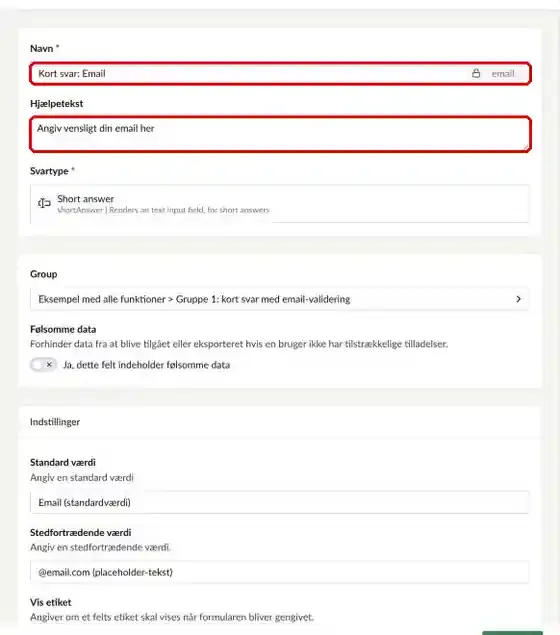The image size is (560, 635).
Task: Click the Svartype label
Action: pos(49,171)
